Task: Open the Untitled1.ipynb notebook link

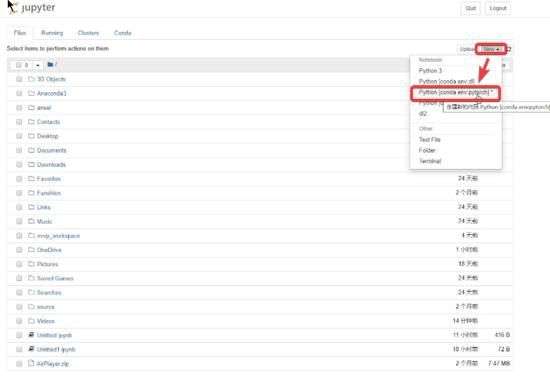Action: [x=56, y=350]
